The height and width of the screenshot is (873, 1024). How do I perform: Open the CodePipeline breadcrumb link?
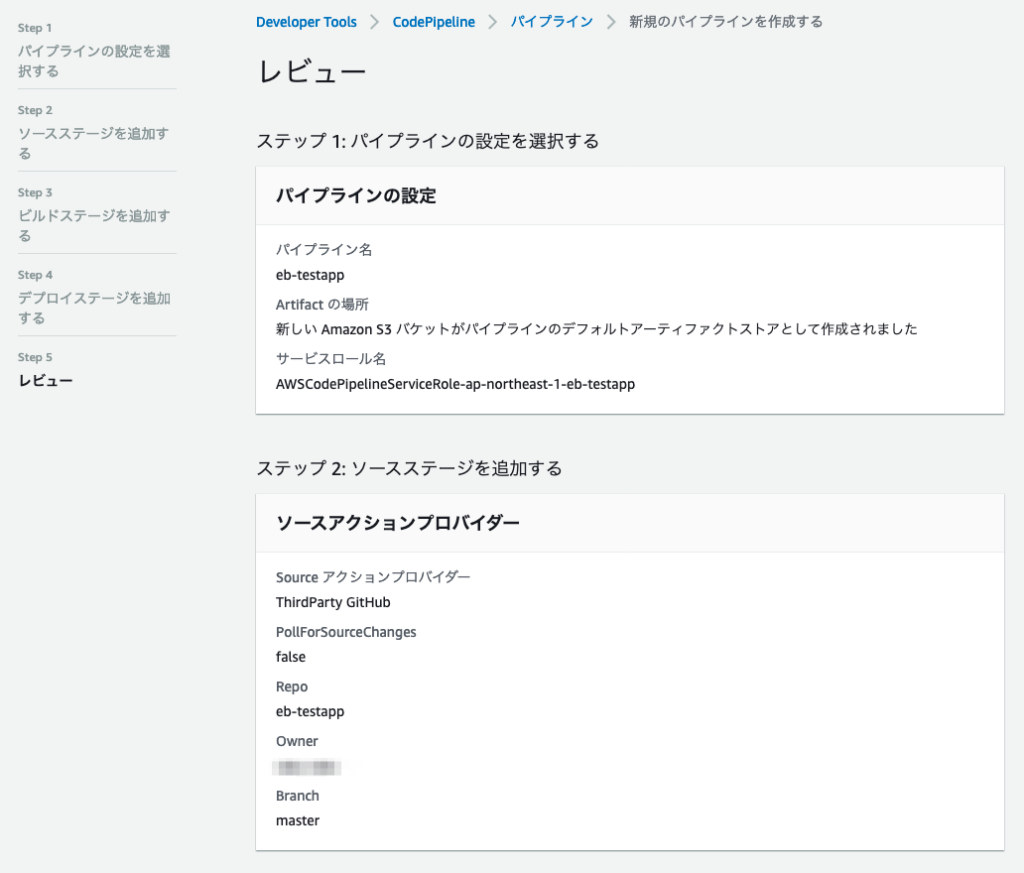tap(433, 21)
